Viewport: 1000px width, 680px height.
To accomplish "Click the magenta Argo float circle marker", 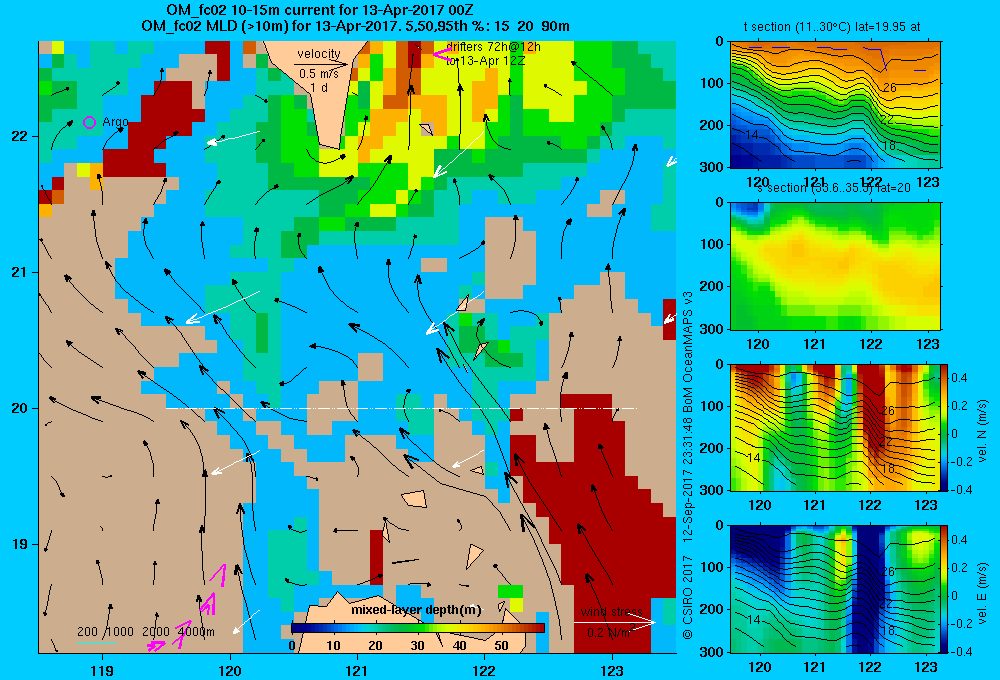I will click(89, 122).
